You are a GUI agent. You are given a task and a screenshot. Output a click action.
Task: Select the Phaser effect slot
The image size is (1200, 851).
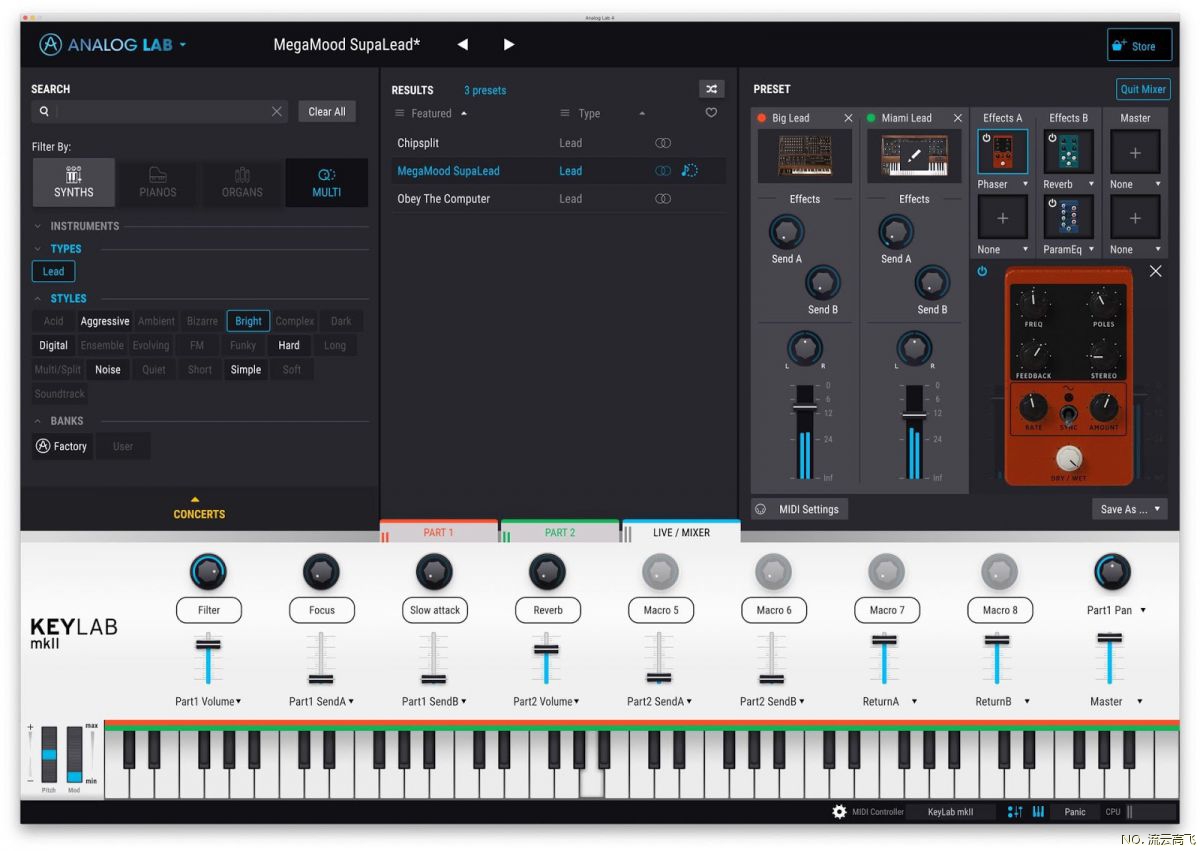(x=1002, y=152)
